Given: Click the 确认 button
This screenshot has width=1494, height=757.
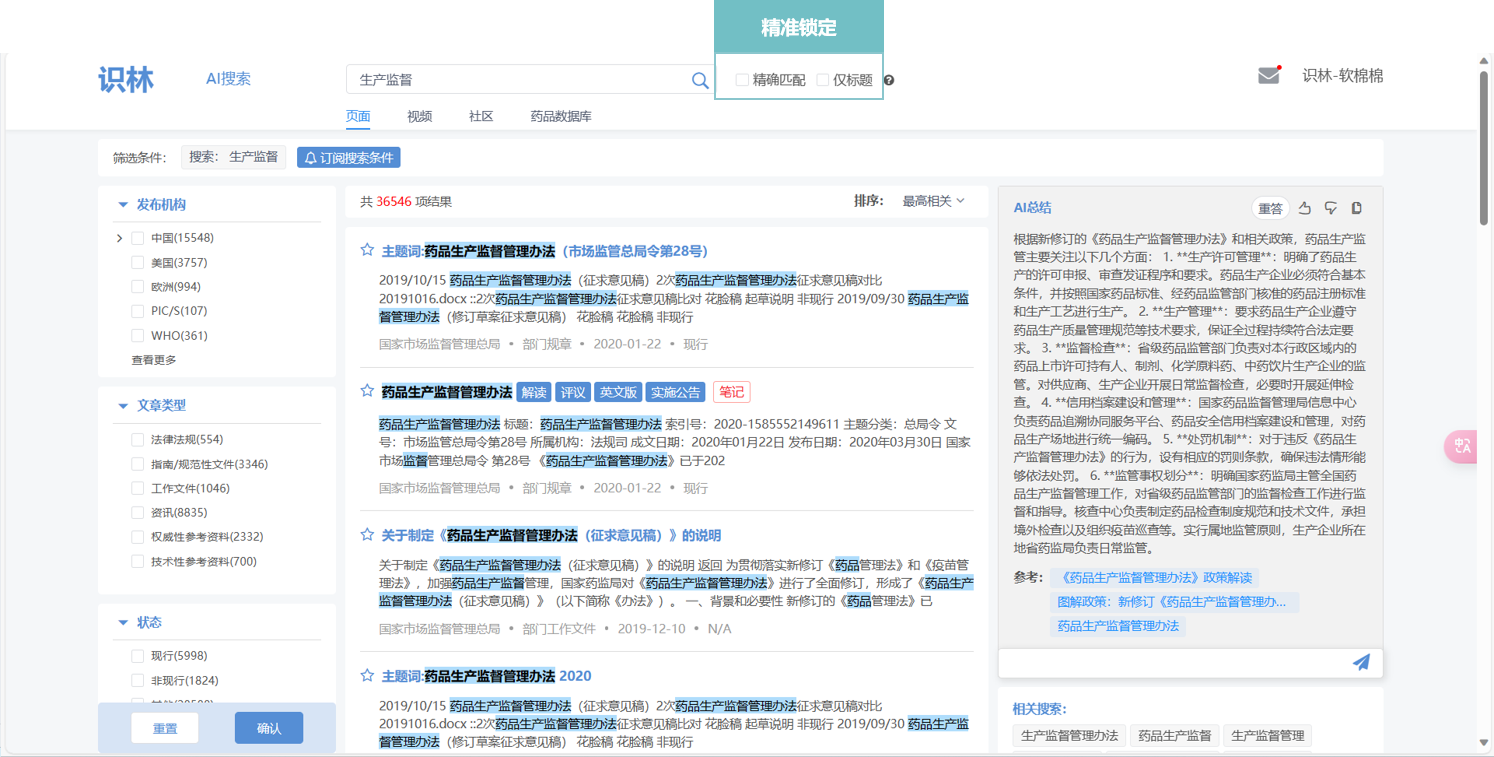Looking at the screenshot, I should (x=269, y=728).
